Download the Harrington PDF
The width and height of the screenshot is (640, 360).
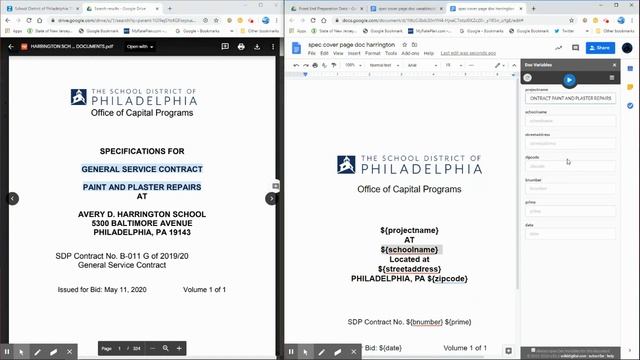257,47
